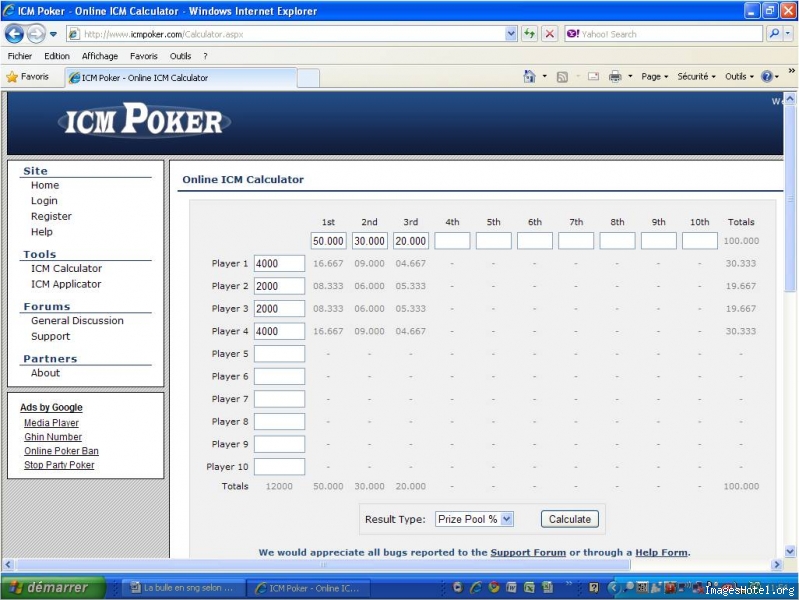The height and width of the screenshot is (600, 799).
Task: Open the ? help menu
Action: click(205, 56)
